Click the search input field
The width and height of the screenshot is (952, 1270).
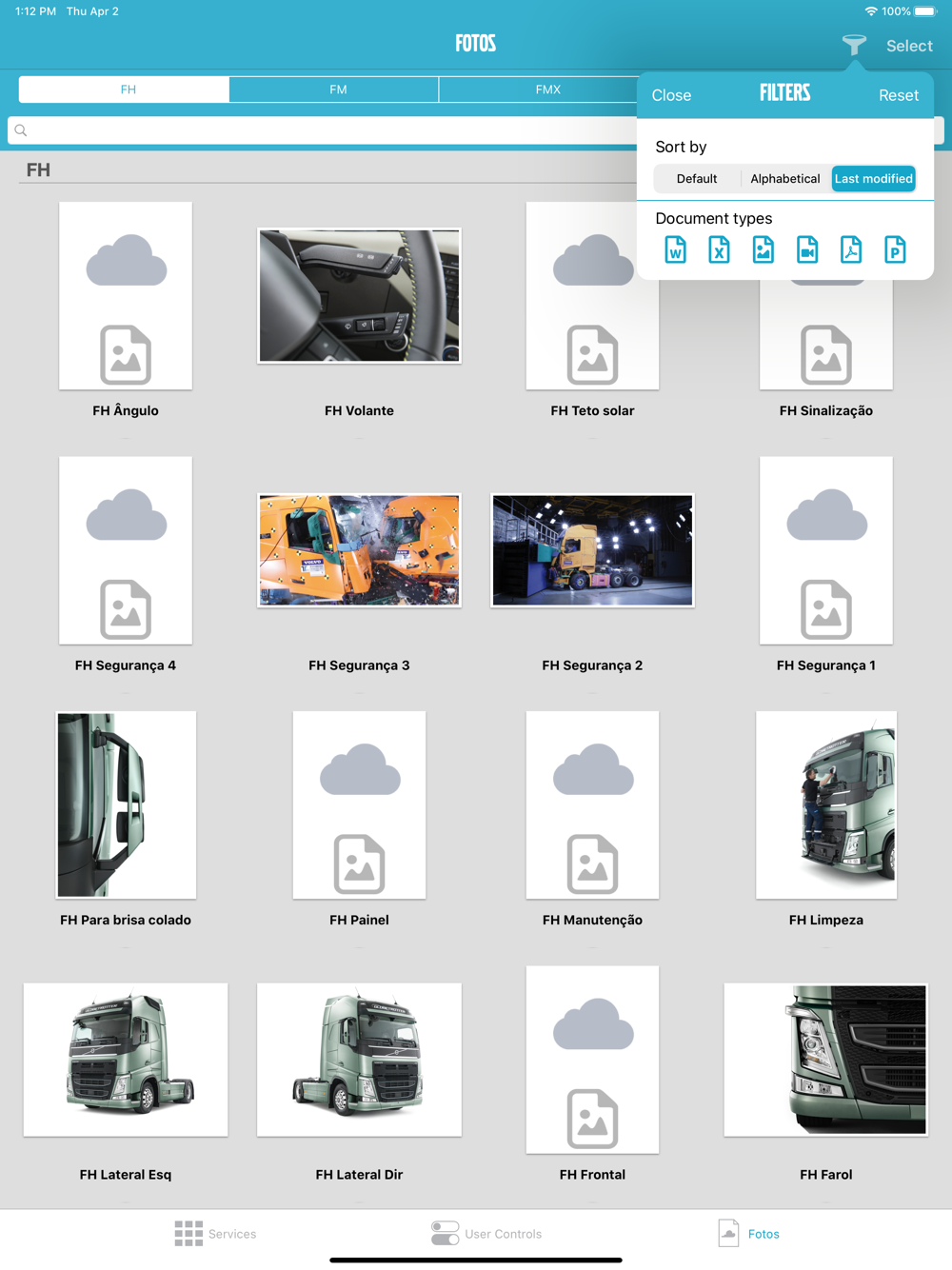coord(324,130)
